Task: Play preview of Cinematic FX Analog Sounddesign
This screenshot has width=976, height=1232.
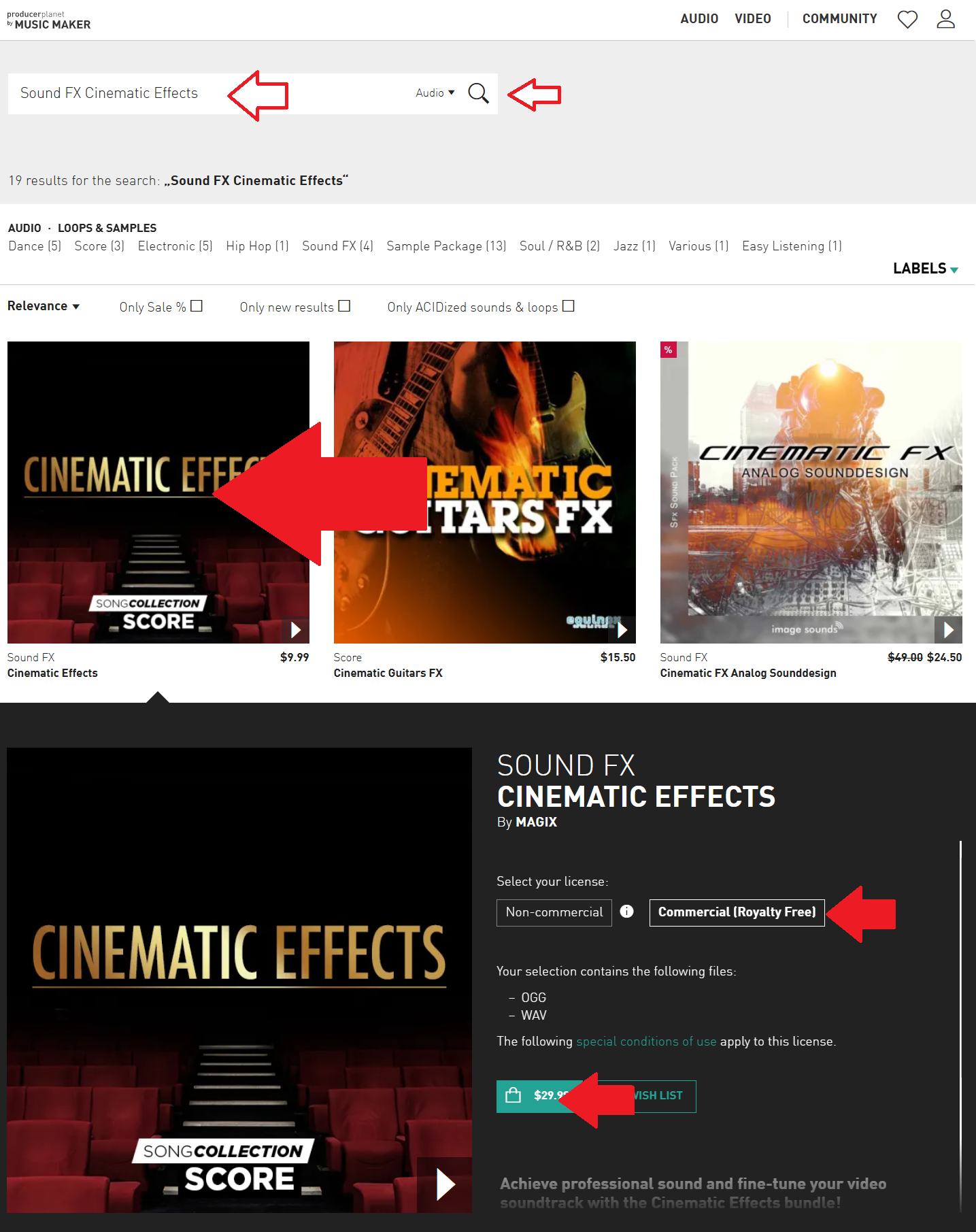Action: click(x=948, y=630)
